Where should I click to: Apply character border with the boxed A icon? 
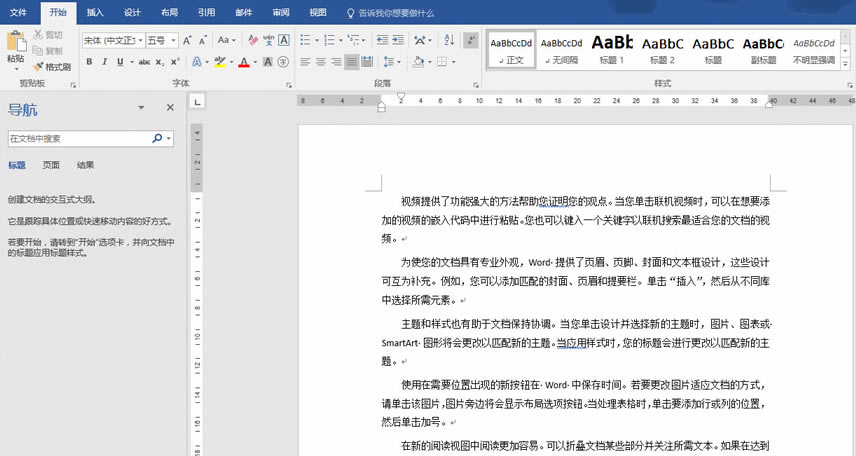[x=284, y=40]
